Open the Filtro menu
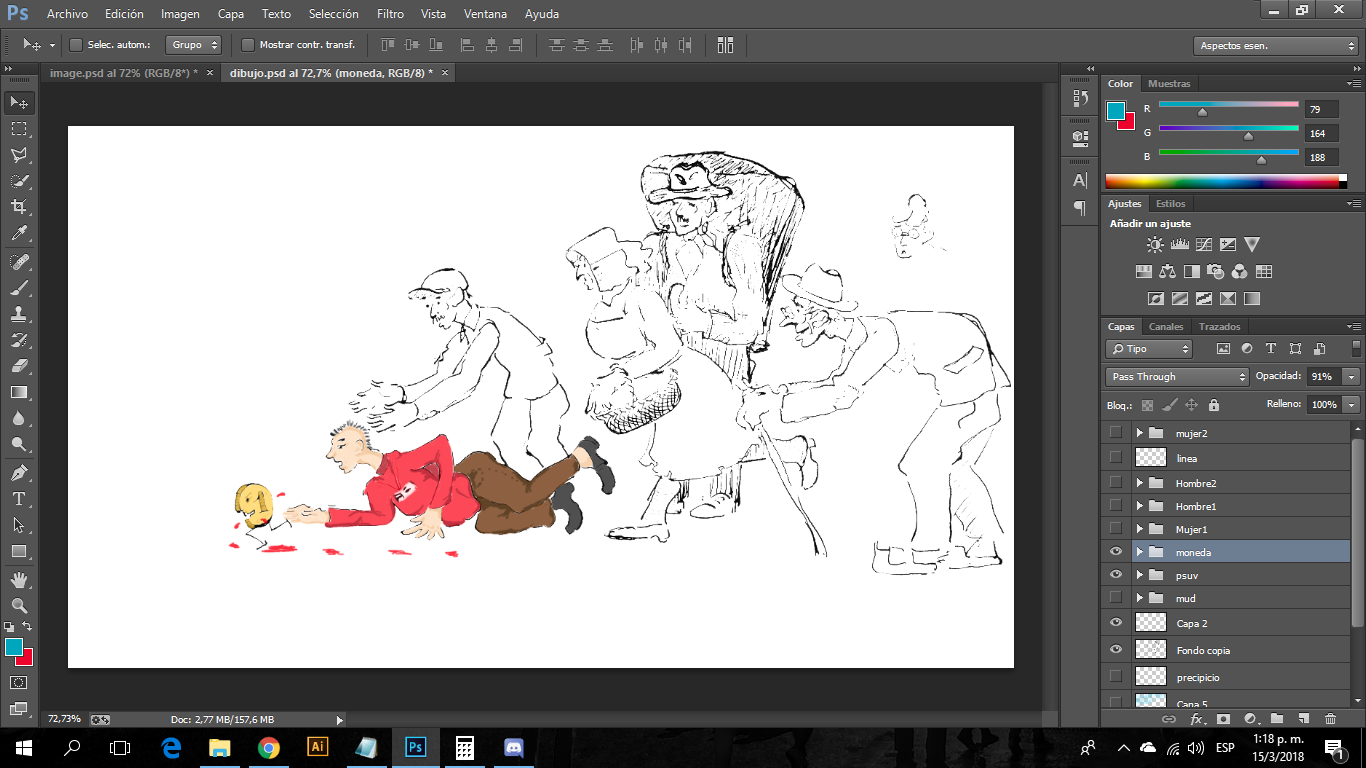The image size is (1366, 768). (x=391, y=14)
